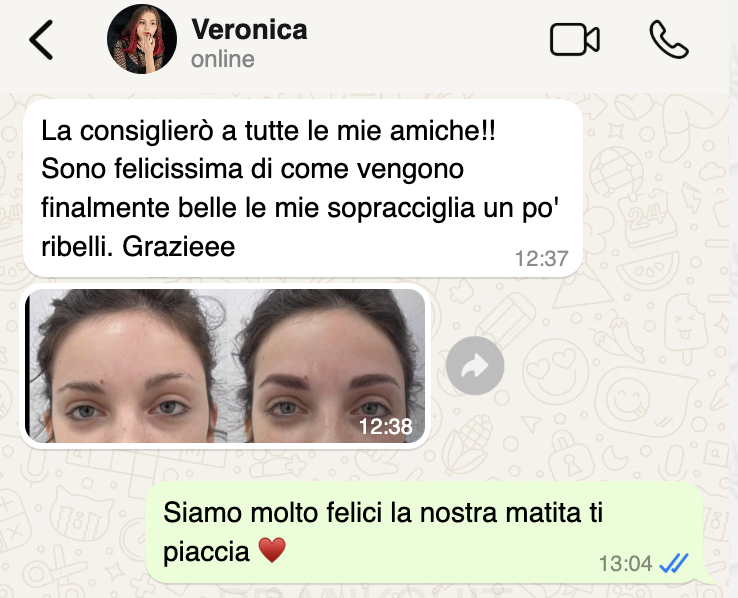
Task: Select the green reply Siamo molto felici
Action: 425,532
